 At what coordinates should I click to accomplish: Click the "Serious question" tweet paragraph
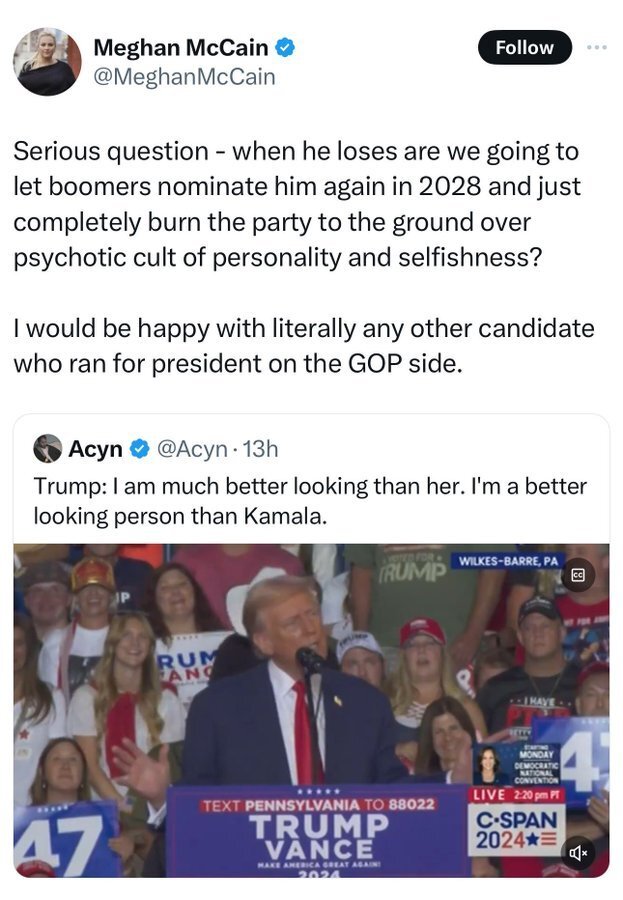click(x=296, y=205)
